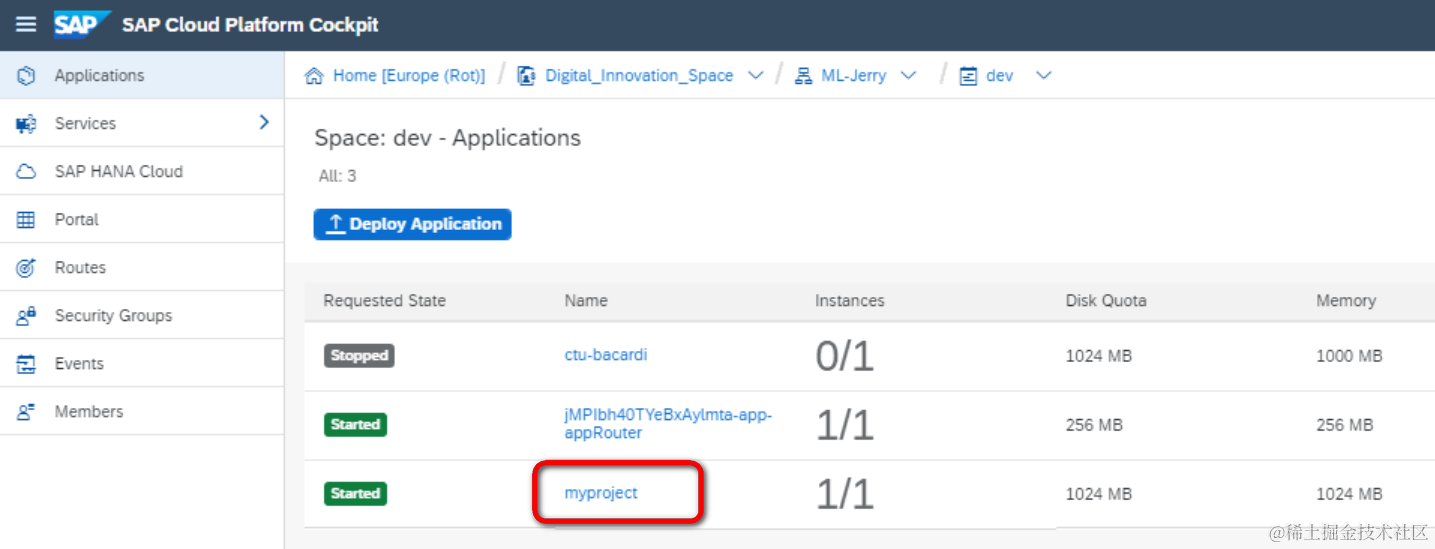1435x549 pixels.
Task: Click the ML-Jerry subaccount hierarchy icon
Action: (x=803, y=76)
